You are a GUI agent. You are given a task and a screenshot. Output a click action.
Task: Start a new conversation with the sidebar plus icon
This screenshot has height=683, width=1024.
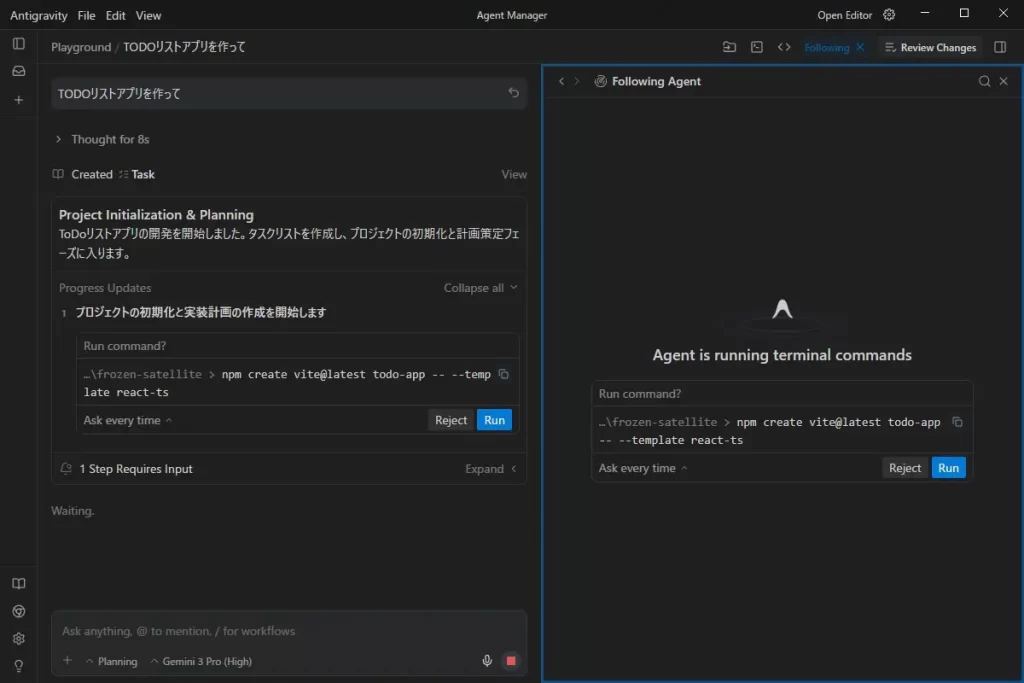click(19, 100)
